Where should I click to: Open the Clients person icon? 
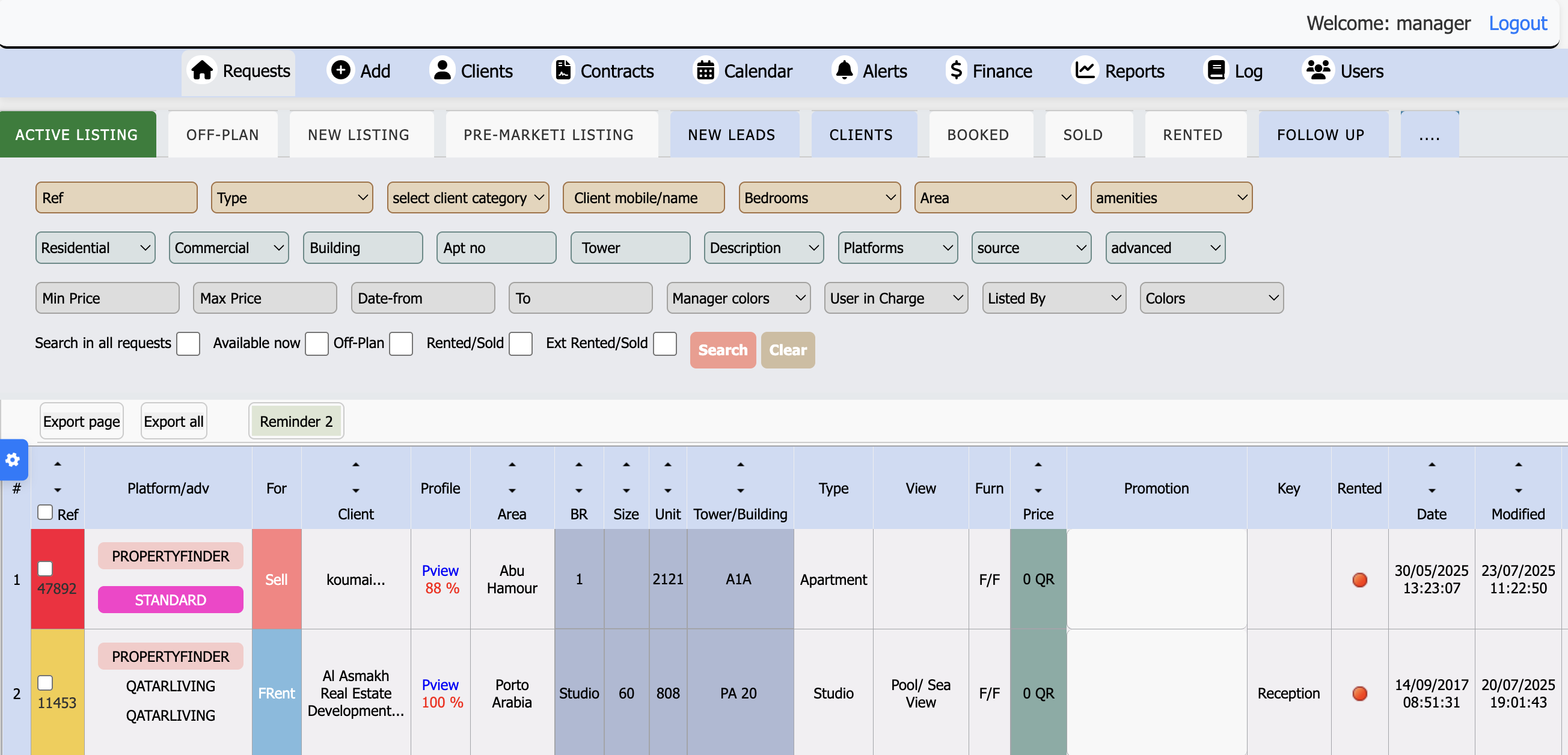click(x=443, y=70)
